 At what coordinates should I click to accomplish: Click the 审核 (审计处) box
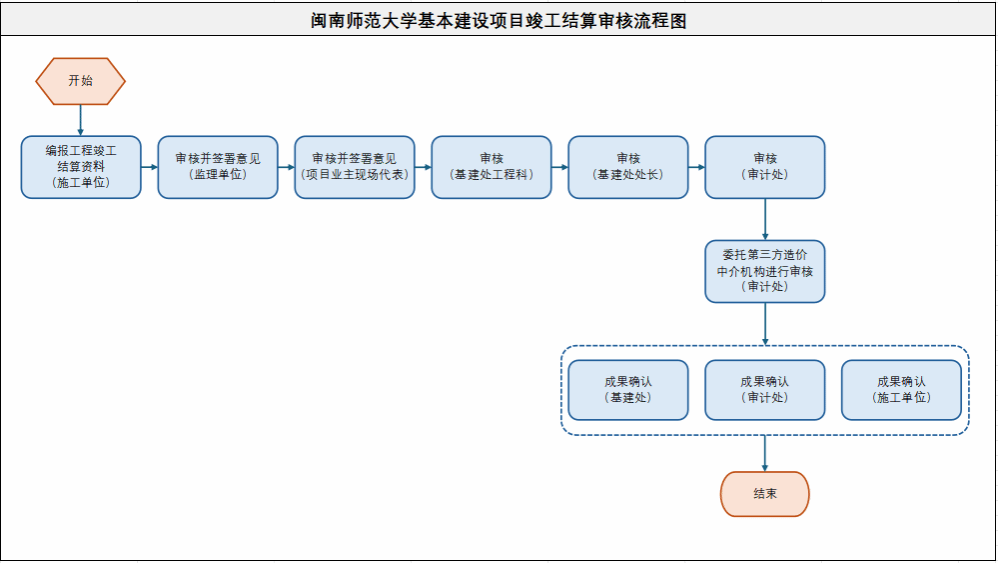pos(765,167)
